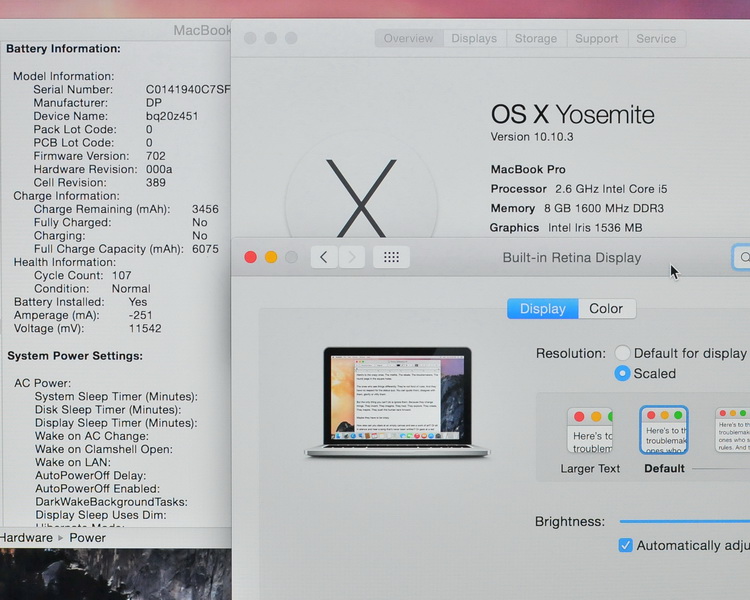Close the Built-in Retina Display window

[x=251, y=257]
